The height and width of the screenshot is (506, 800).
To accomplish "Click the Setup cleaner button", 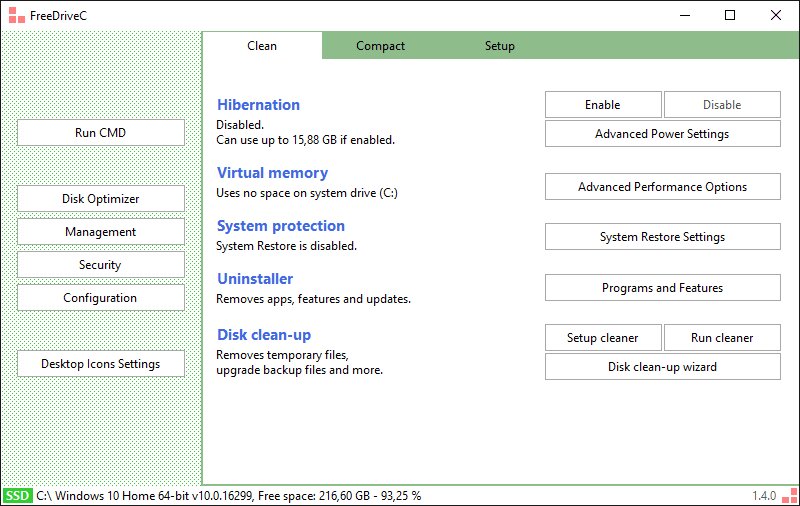I will click(x=603, y=338).
